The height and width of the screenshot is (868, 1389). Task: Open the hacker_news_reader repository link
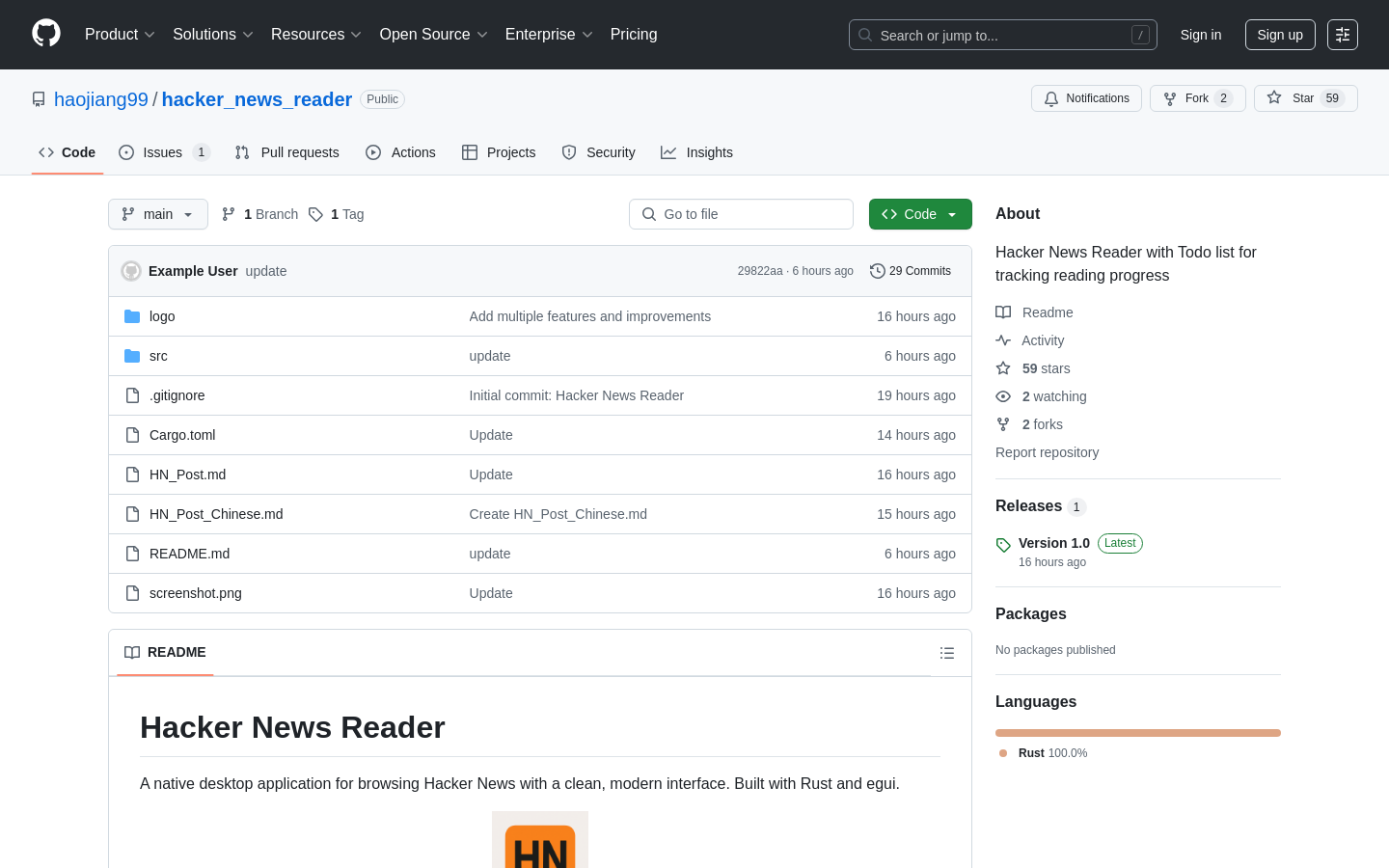(x=257, y=99)
